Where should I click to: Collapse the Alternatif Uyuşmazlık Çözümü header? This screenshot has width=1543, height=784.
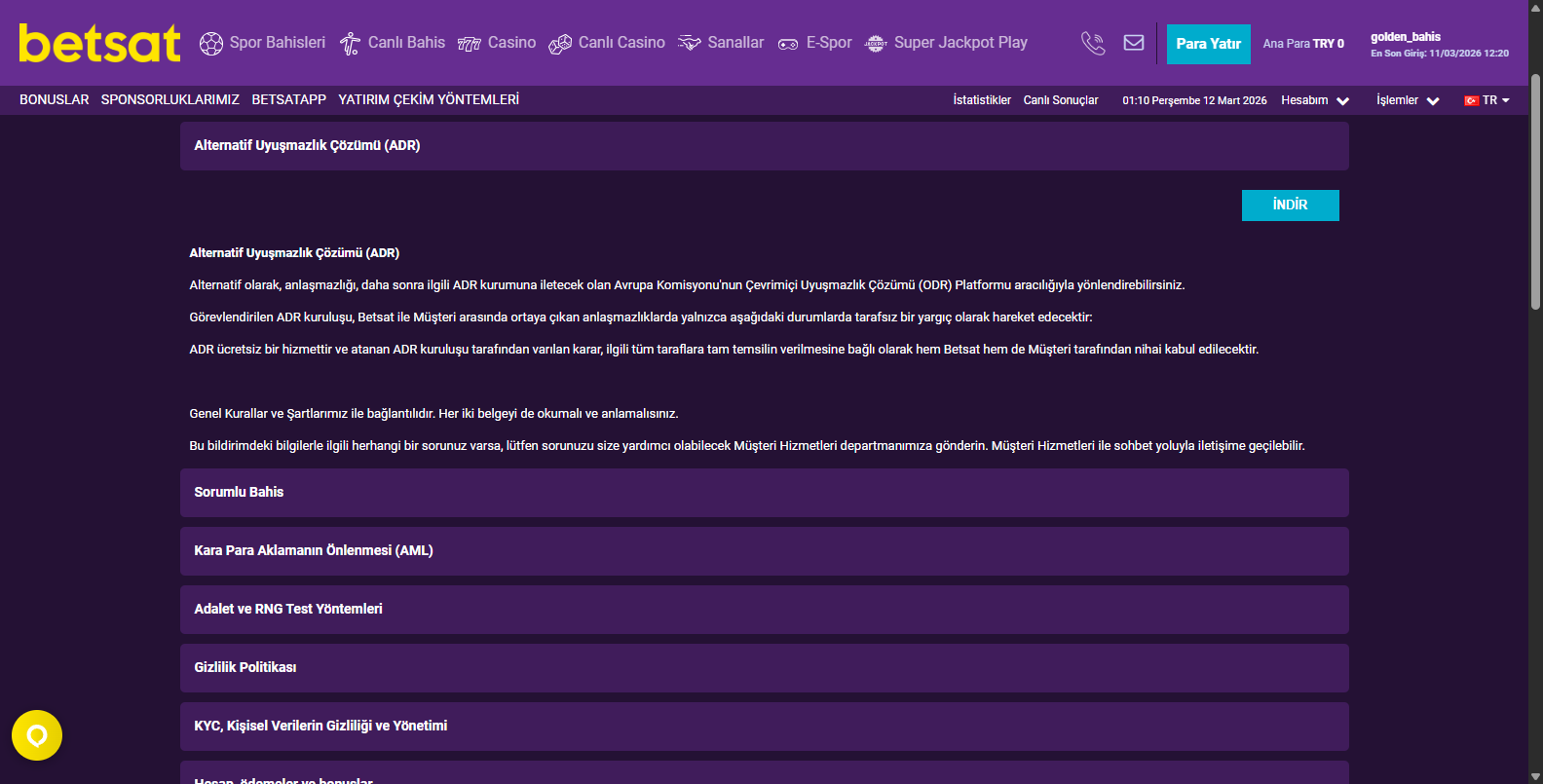tap(764, 146)
